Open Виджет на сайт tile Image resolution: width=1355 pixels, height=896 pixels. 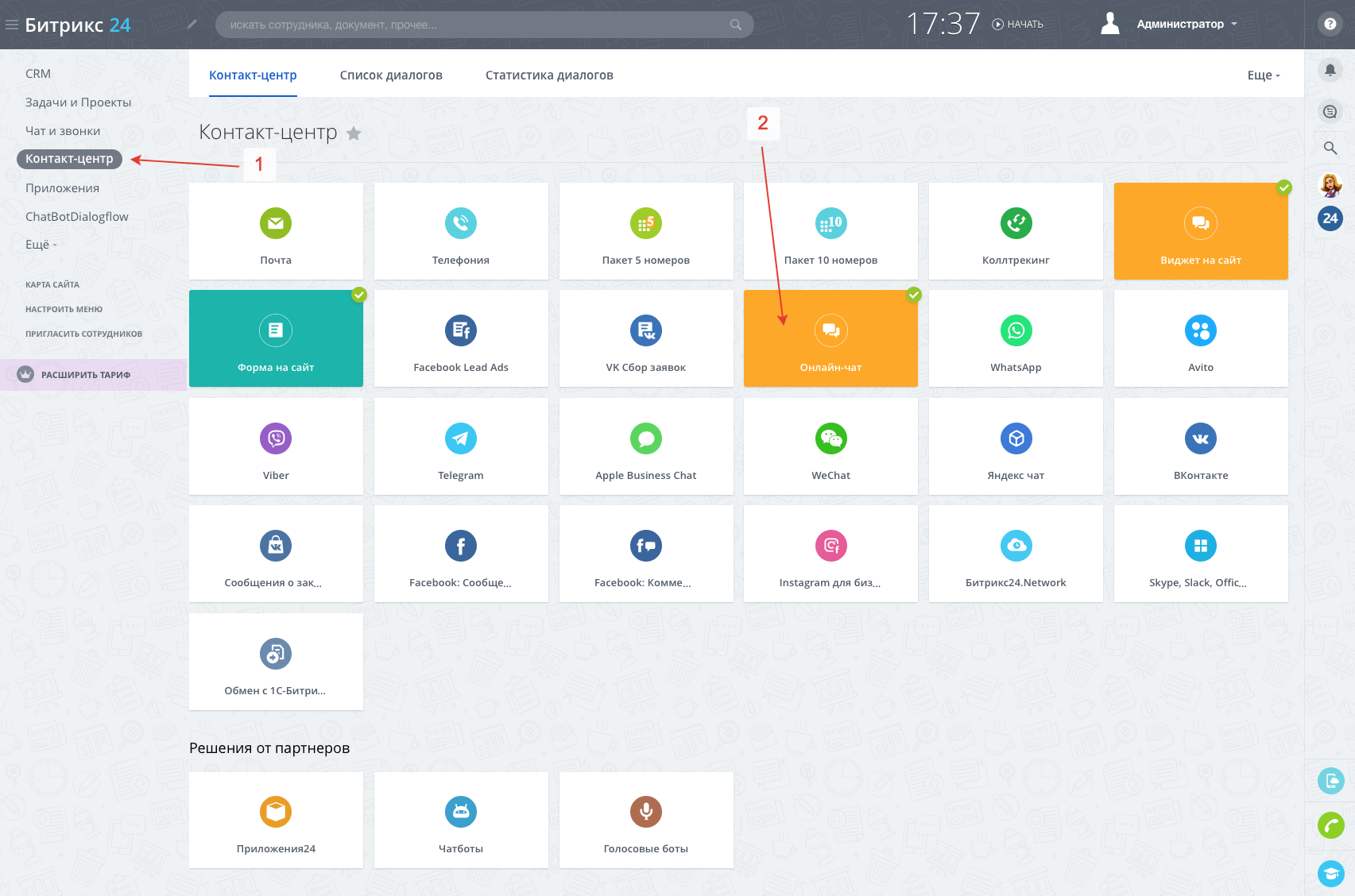(x=1201, y=231)
